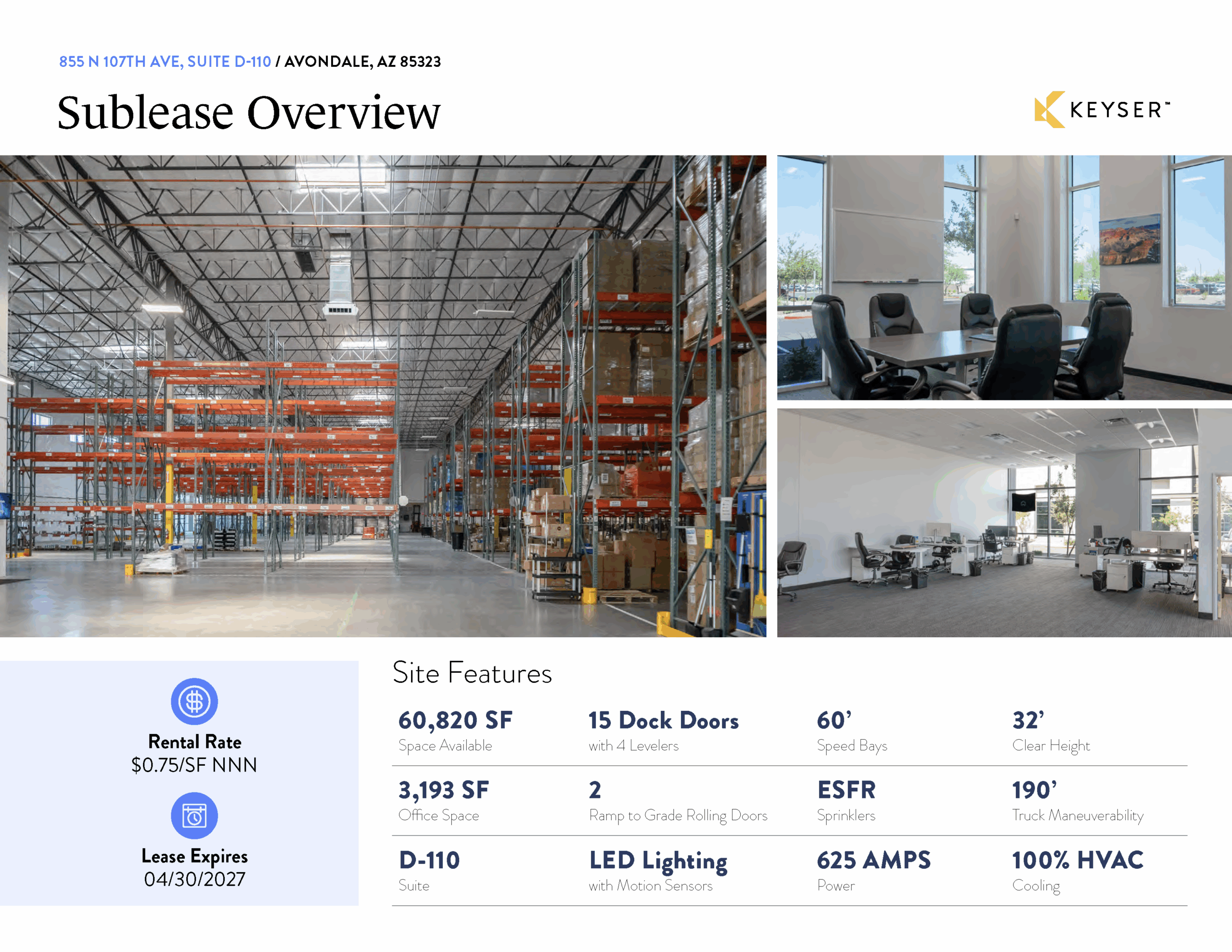The height and width of the screenshot is (952, 1232).
Task: Click the 100% HVAC Cooling feature
Action: 1077,861
